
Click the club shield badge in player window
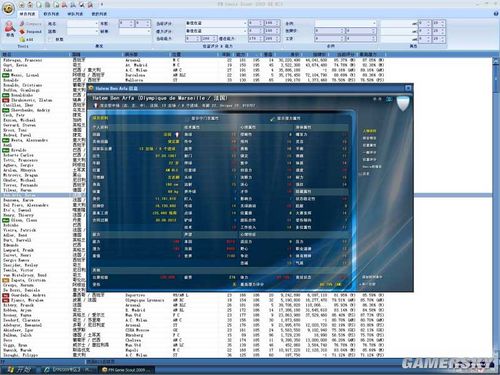(x=403, y=104)
